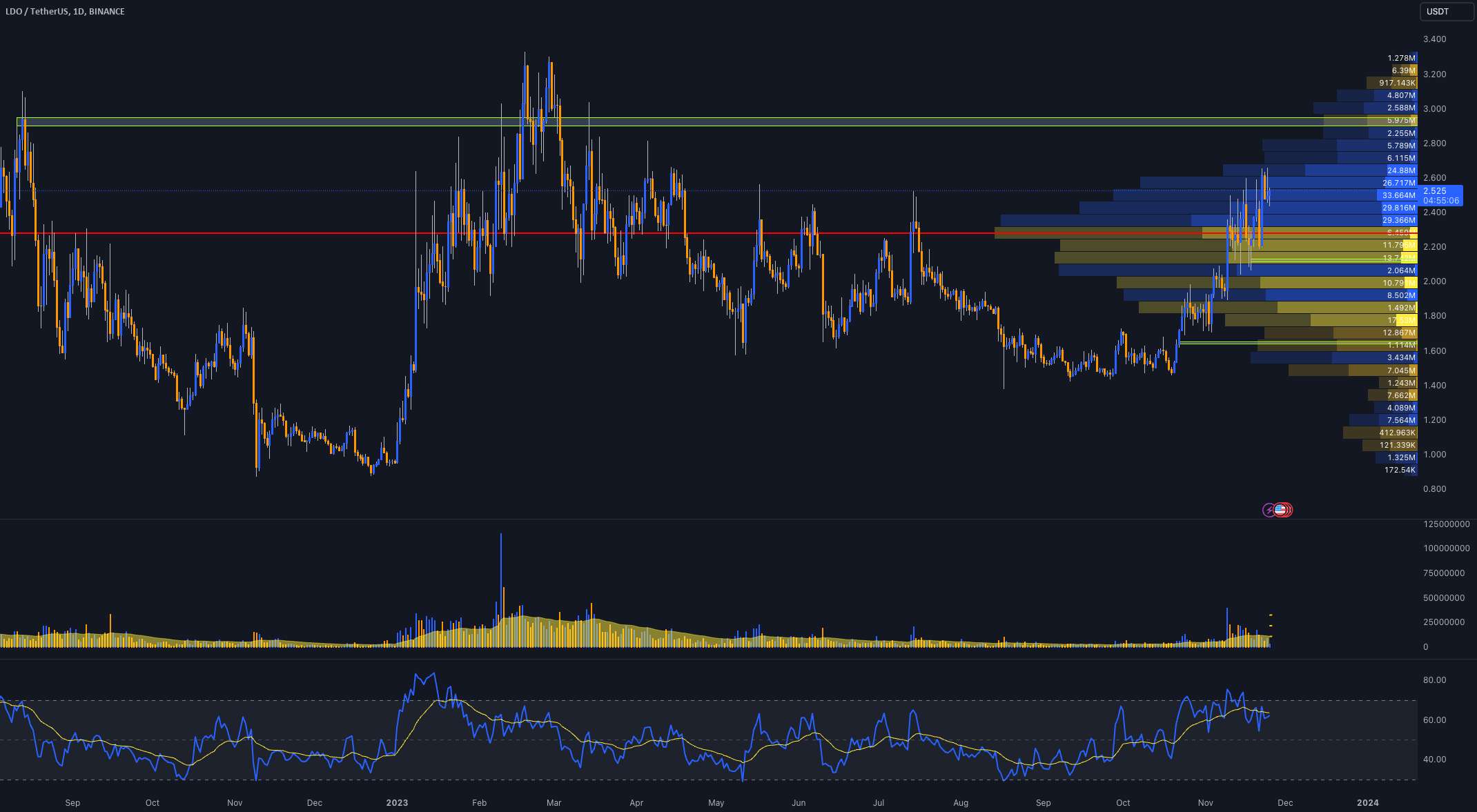Click the 121.339K volume profile value
The width and height of the screenshot is (1477, 812).
click(x=1398, y=445)
